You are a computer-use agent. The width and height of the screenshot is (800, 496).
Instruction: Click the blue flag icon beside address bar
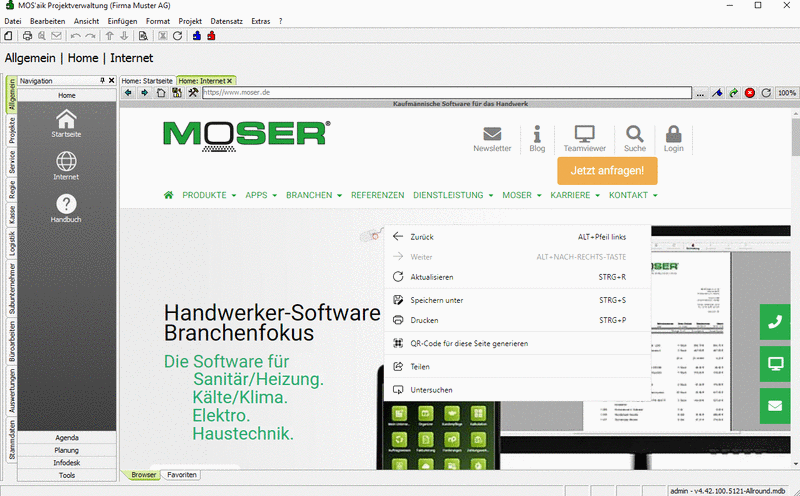click(717, 93)
